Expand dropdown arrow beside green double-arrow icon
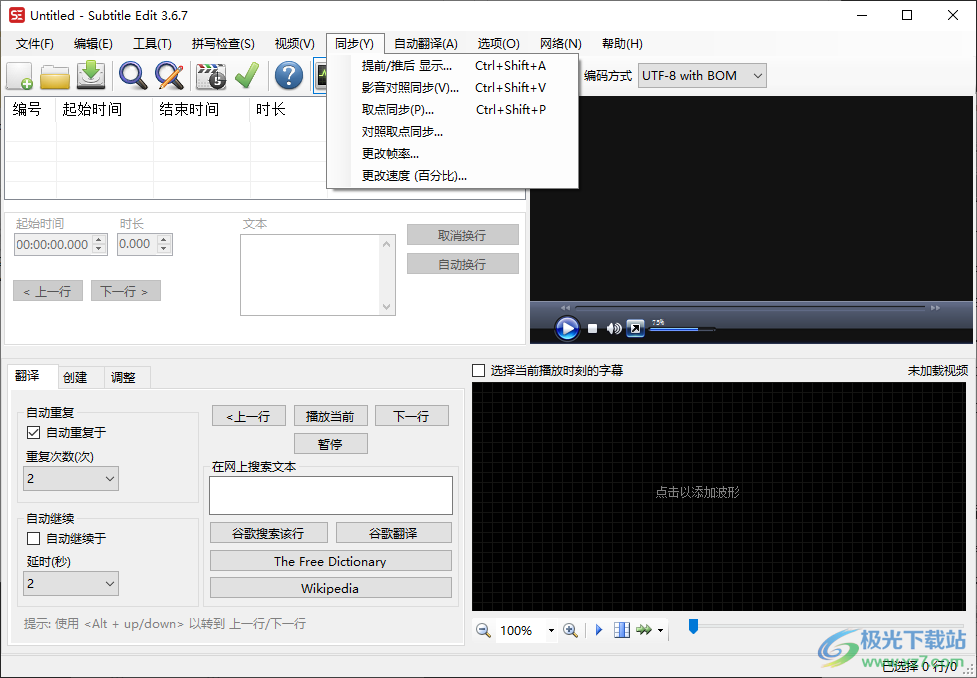977x678 pixels. 660,631
